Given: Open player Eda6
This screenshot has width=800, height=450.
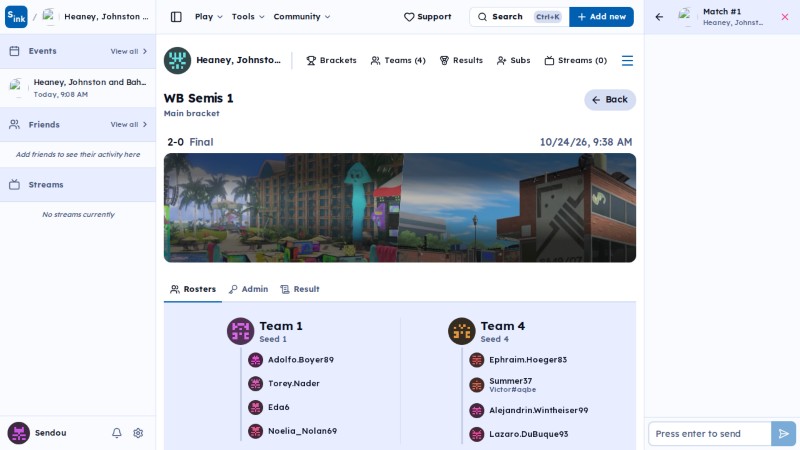Looking at the screenshot, I should [x=279, y=407].
